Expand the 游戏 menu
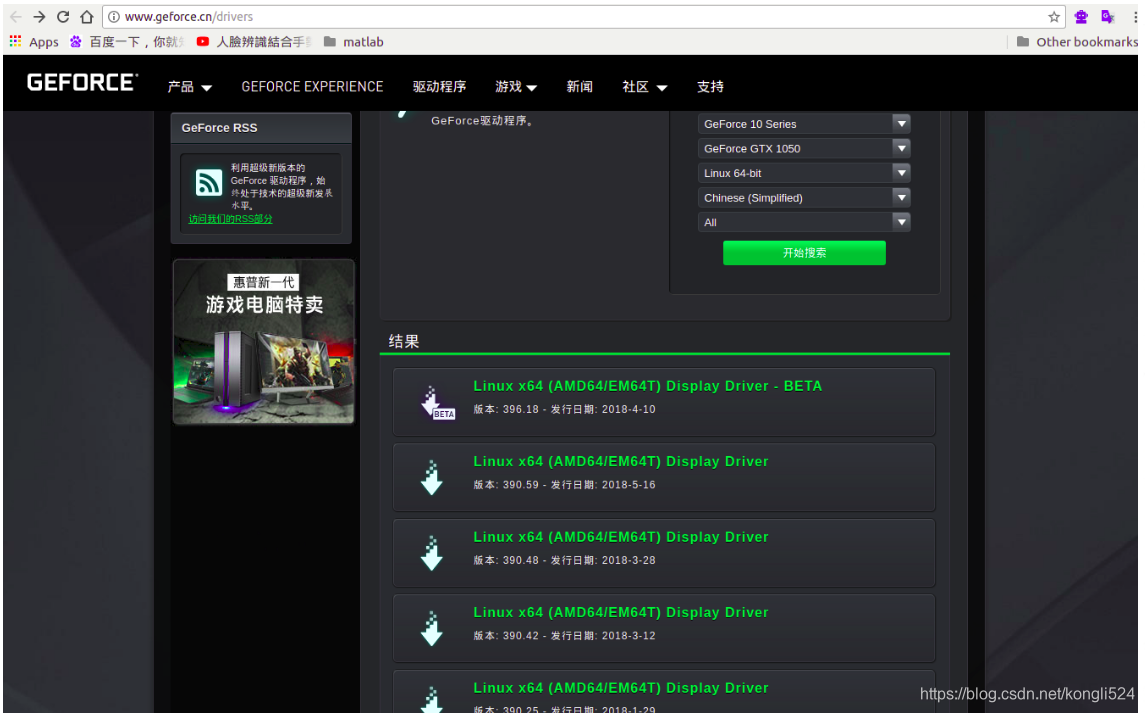Screen dimensions: 1145x713 click(516, 87)
